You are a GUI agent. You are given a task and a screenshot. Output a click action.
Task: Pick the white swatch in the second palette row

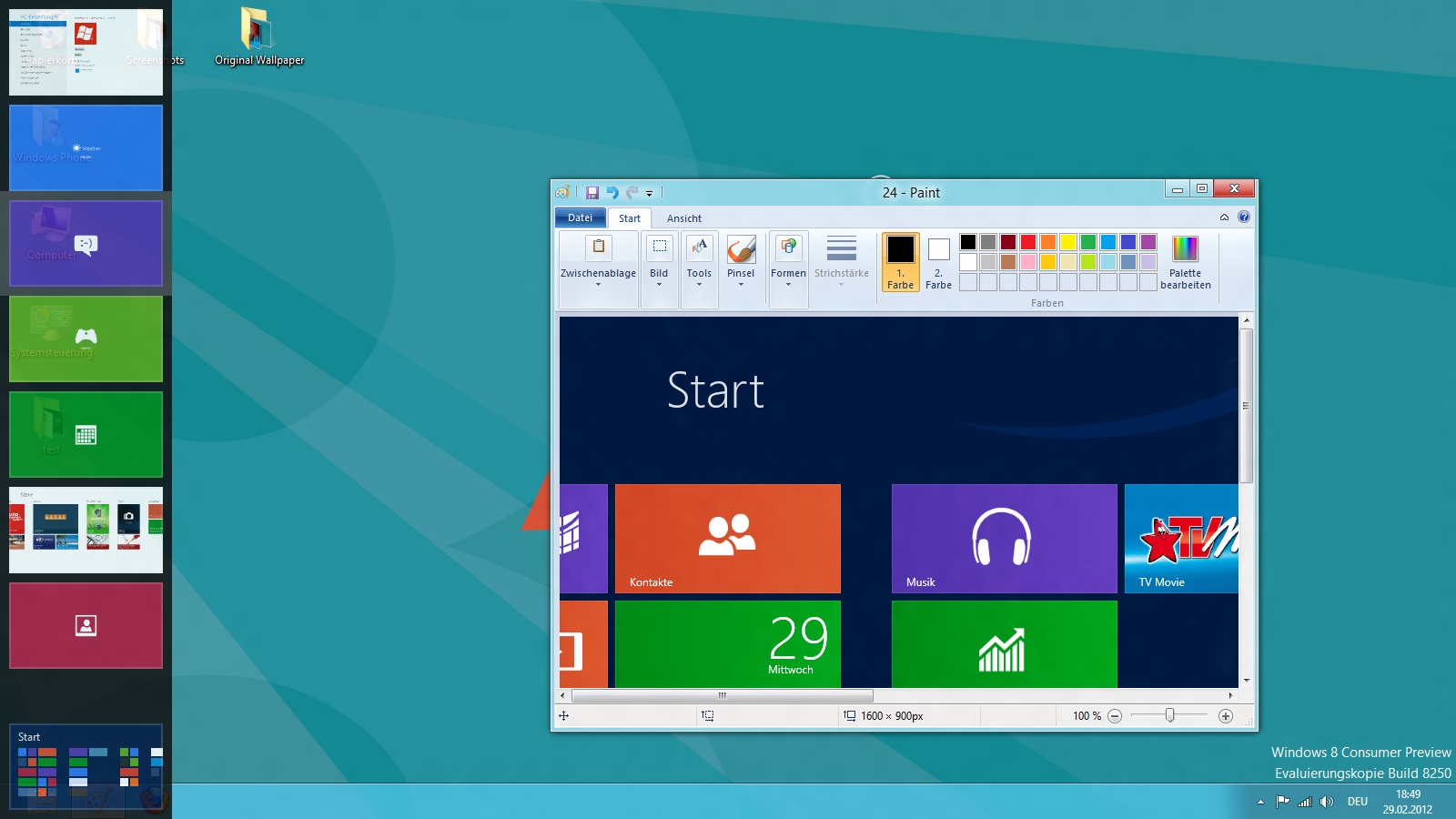click(968, 262)
